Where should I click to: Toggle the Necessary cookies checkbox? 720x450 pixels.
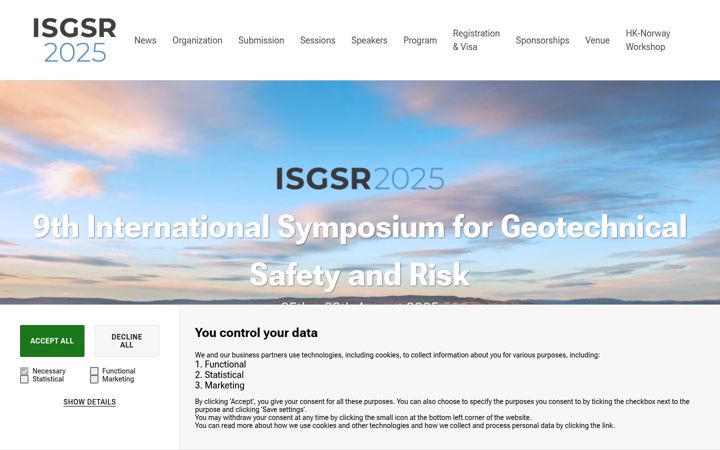pyautogui.click(x=24, y=371)
